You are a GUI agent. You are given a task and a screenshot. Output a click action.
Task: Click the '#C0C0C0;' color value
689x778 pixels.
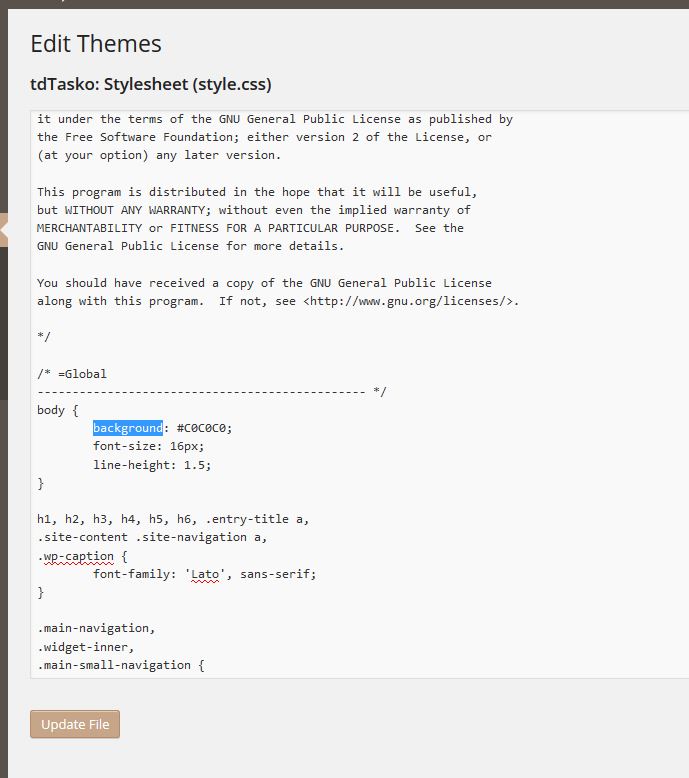pos(204,428)
